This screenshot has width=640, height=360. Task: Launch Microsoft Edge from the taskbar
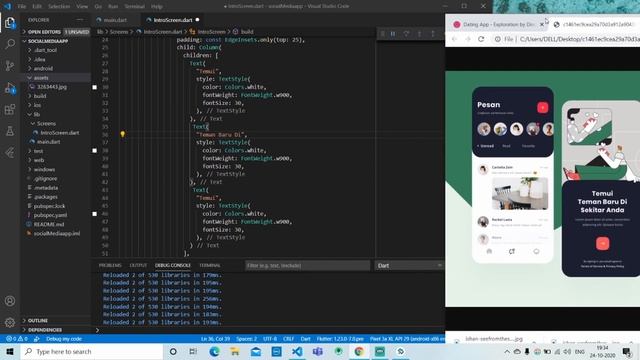pyautogui.click(x=214, y=351)
